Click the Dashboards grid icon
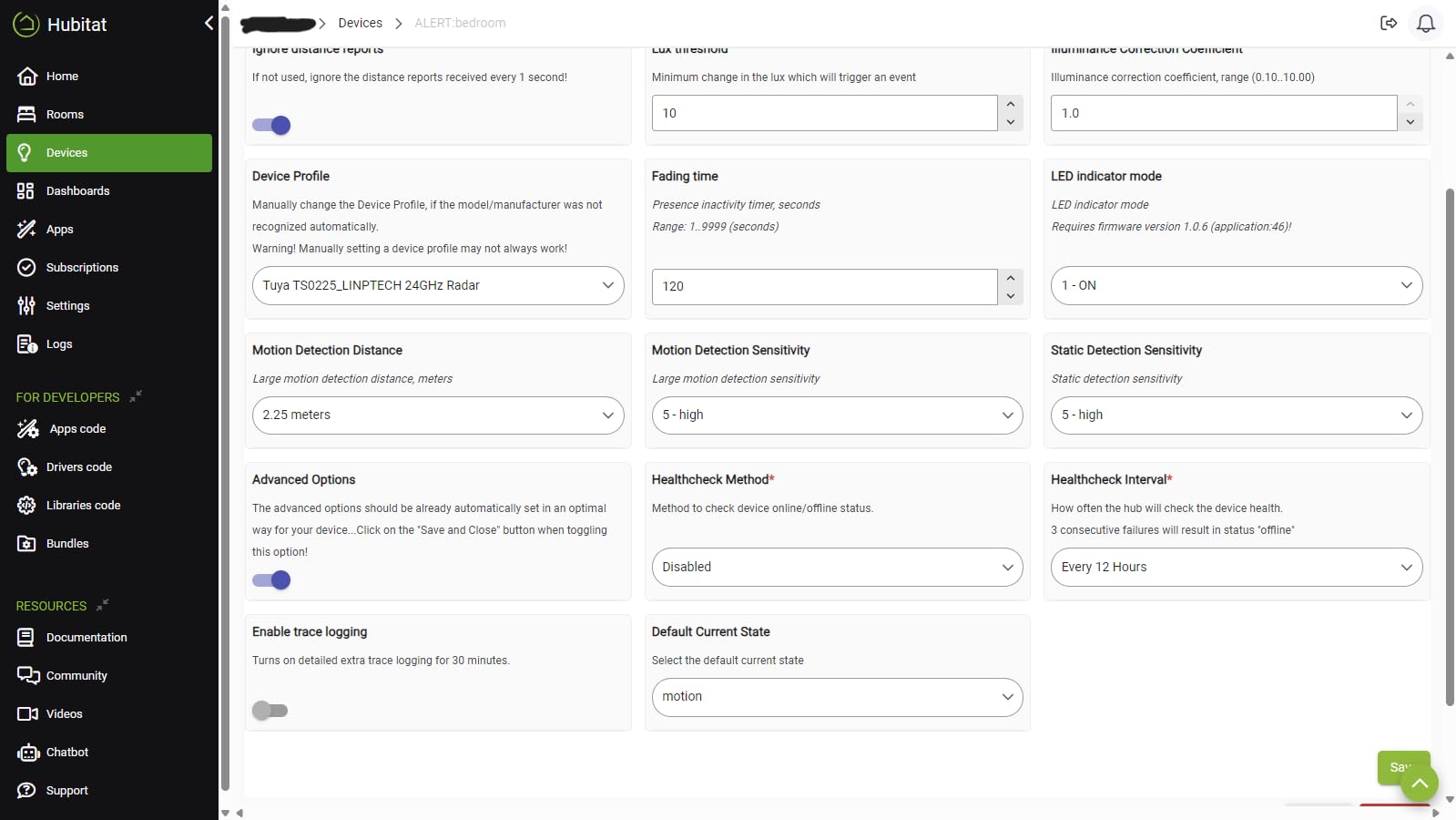Image resolution: width=1456 pixels, height=820 pixels. 25,191
